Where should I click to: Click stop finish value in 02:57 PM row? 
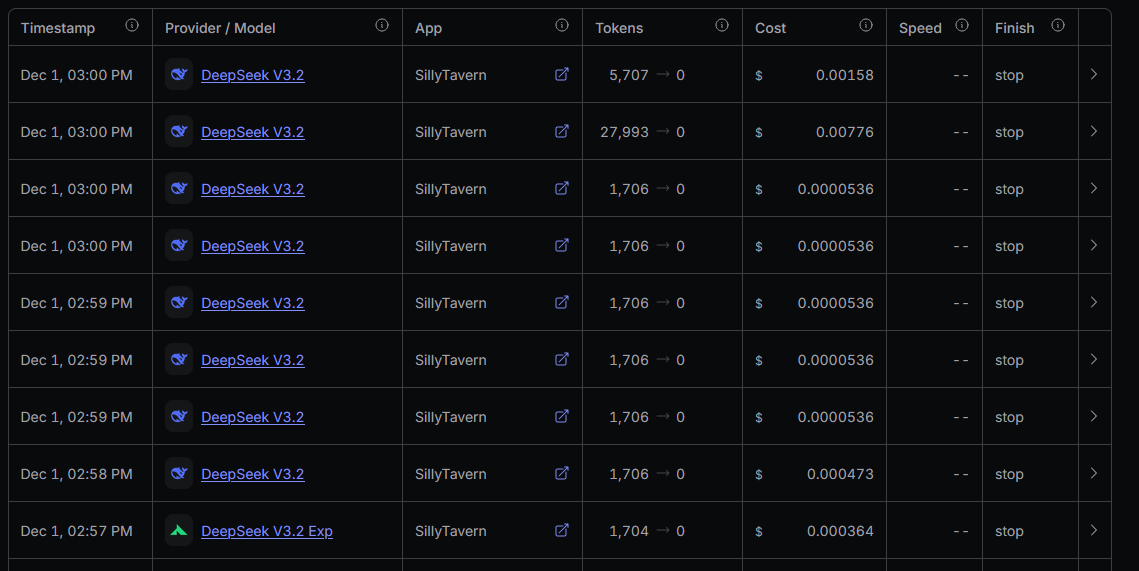click(x=1009, y=531)
